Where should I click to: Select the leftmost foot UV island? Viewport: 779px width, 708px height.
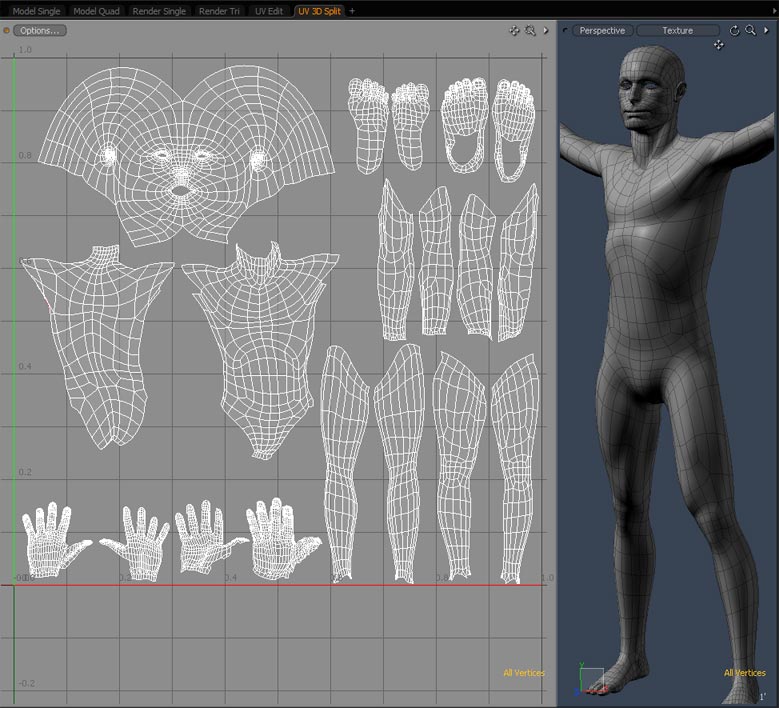[368, 126]
